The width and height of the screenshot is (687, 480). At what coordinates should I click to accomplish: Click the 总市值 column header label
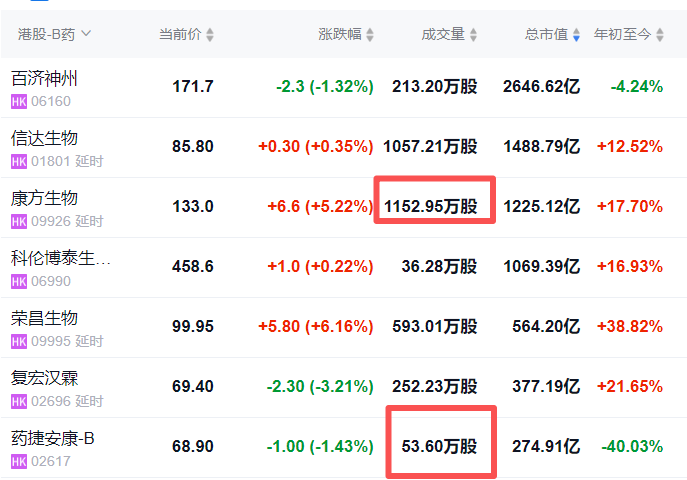tap(546, 34)
